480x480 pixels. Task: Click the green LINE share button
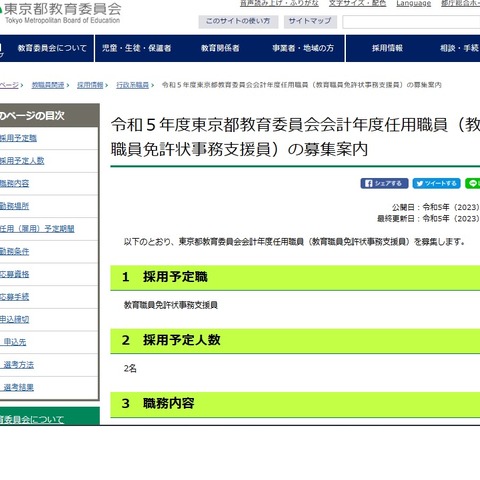point(473,183)
